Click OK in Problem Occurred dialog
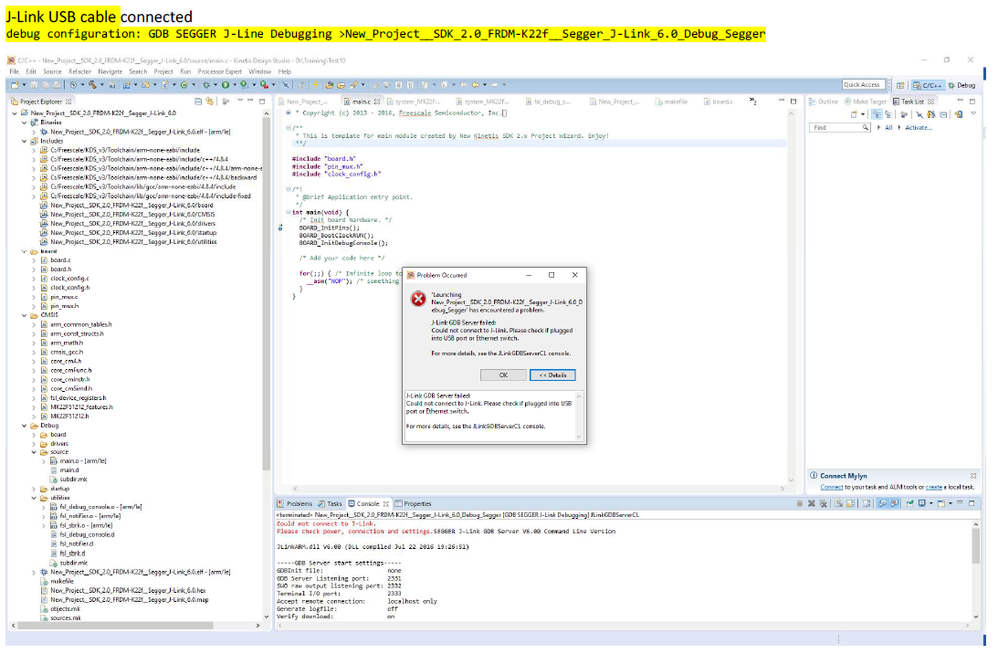Image resolution: width=998 pixels, height=655 pixels. point(503,375)
